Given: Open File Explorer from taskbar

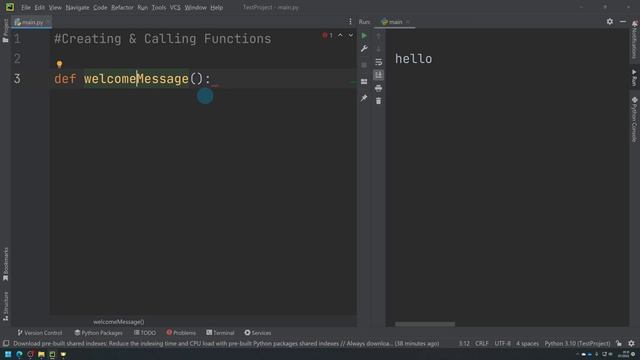Looking at the screenshot, I should (x=41, y=354).
